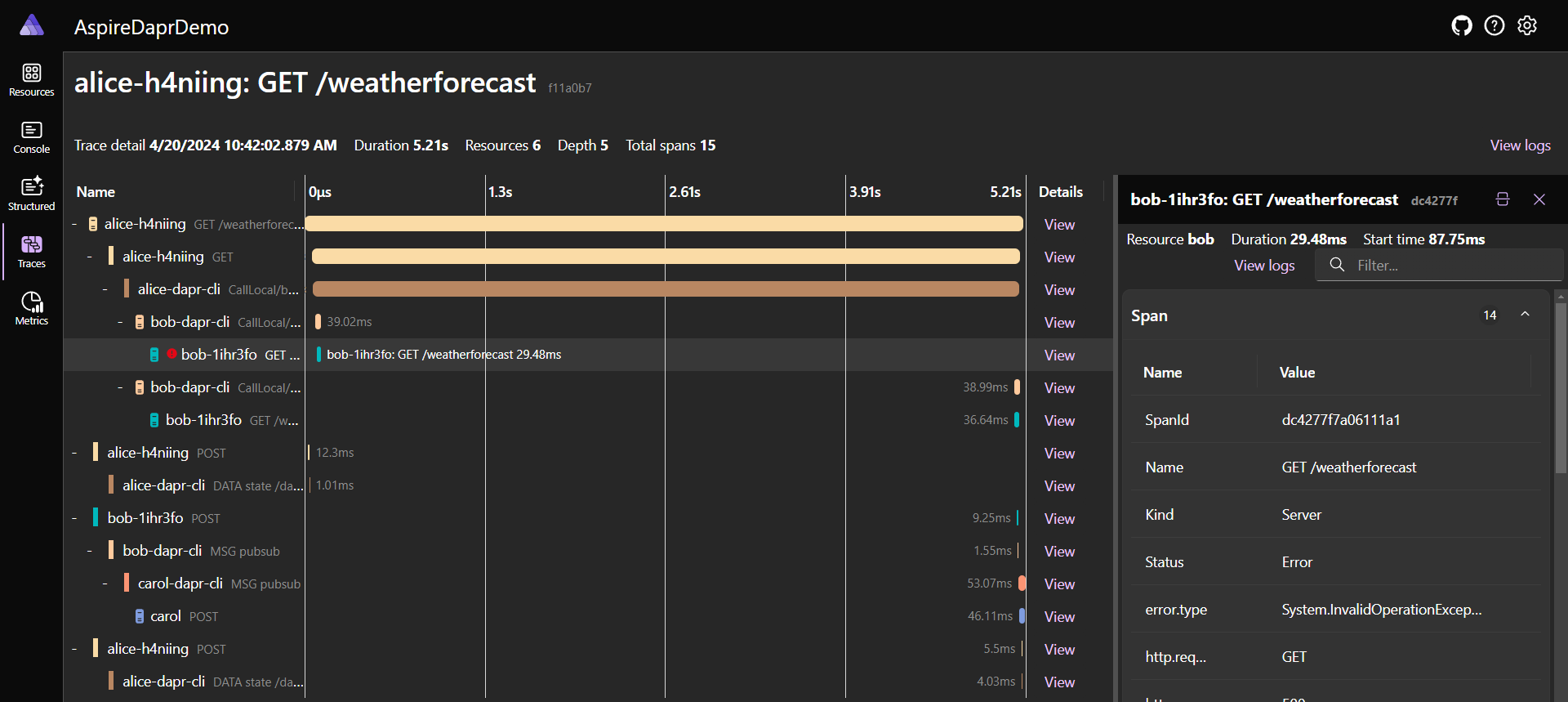Collapse the alice-h4niing GET /weatherforecast root row
Screen dimensions: 1568x702
[74, 224]
